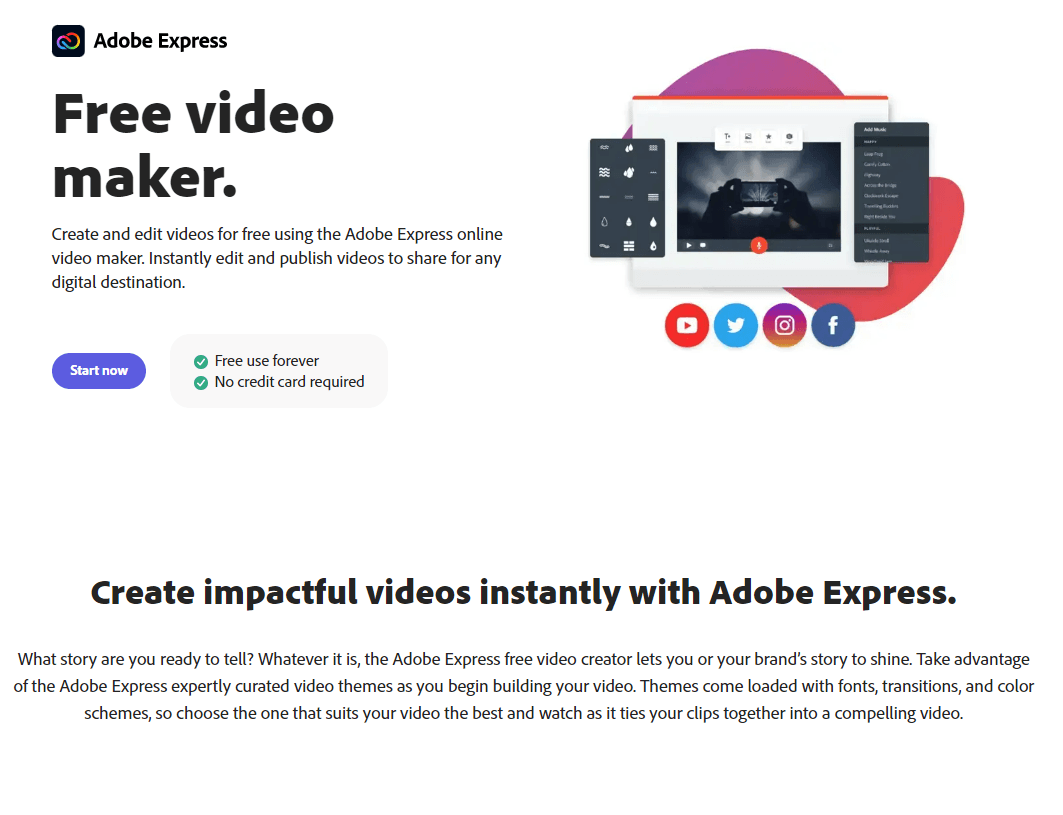Click the photo icon in the white toolbar
The height and width of the screenshot is (815, 1063).
pyautogui.click(x=748, y=138)
